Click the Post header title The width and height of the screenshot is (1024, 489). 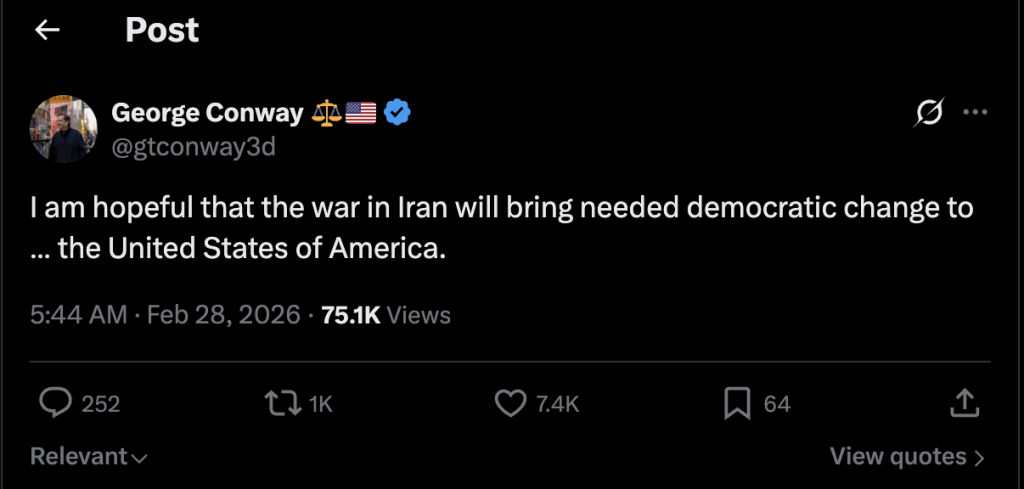(162, 31)
